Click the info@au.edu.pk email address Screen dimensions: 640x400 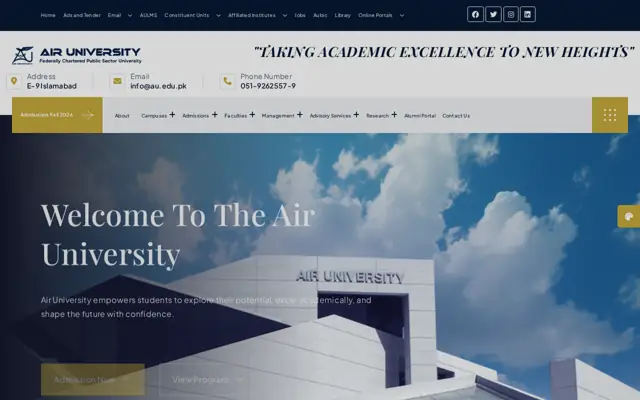coord(158,86)
